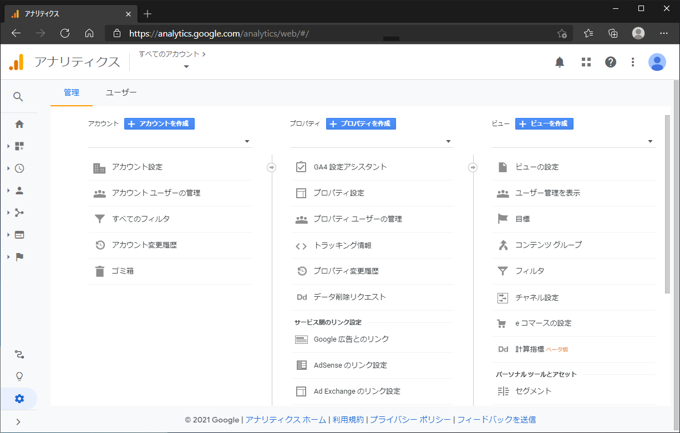
Task: Expand the Customization sidebar section arrow
Action: pos(8,146)
